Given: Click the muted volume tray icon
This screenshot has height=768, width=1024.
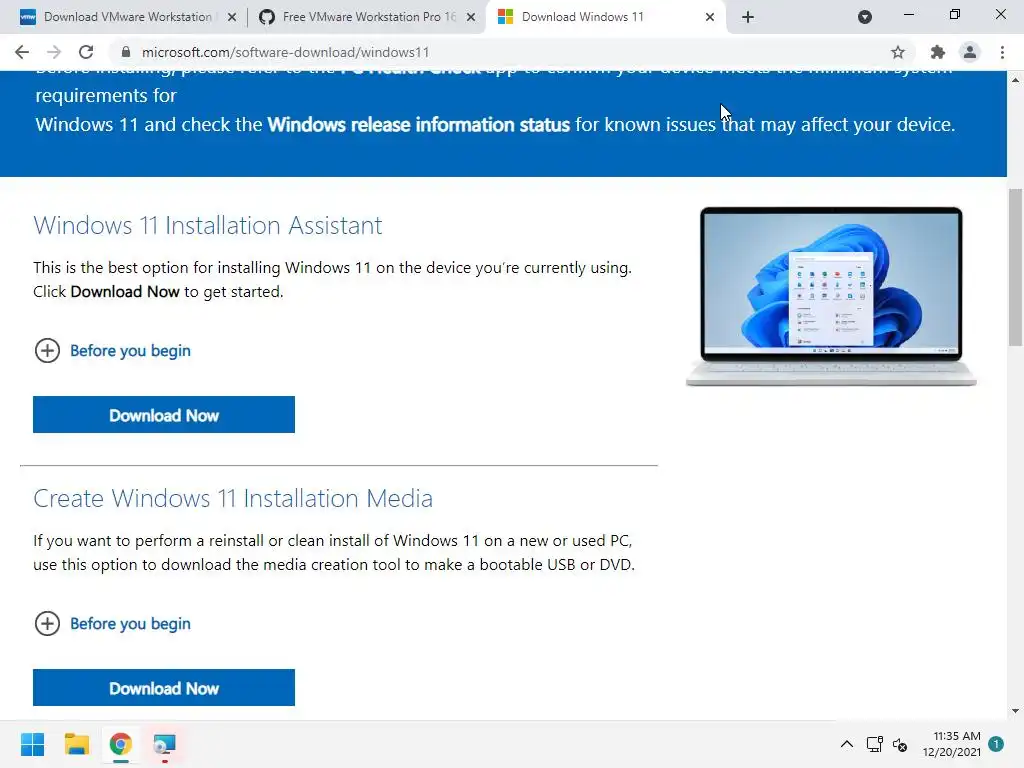Looking at the screenshot, I should pyautogui.click(x=901, y=745).
